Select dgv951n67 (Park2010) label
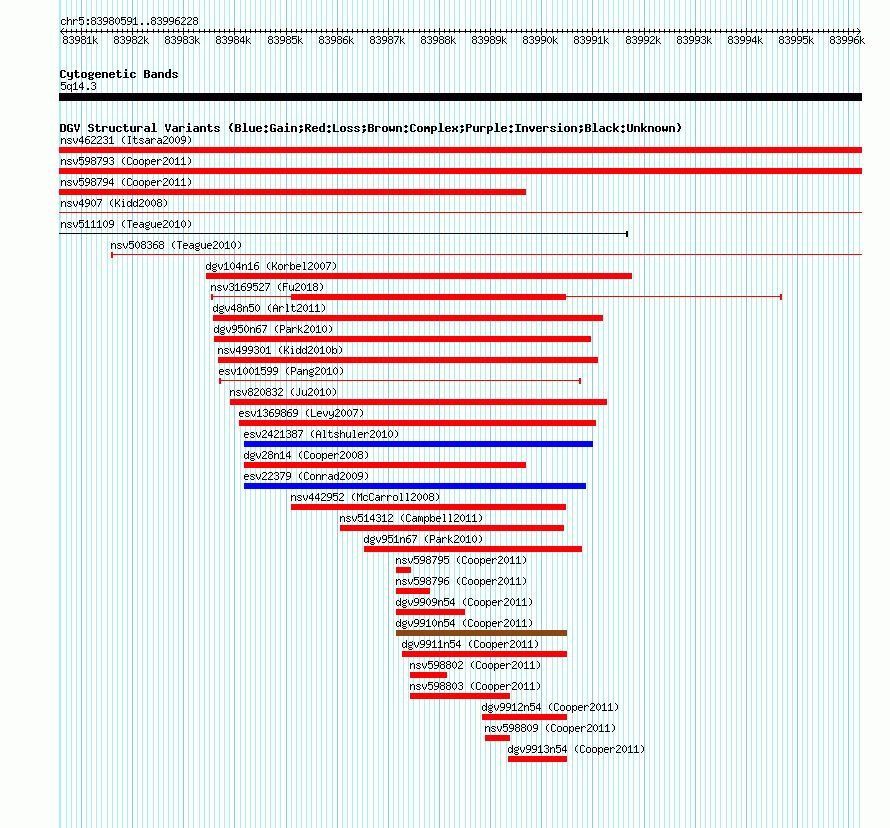Image resolution: width=890 pixels, height=828 pixels. pos(423,539)
